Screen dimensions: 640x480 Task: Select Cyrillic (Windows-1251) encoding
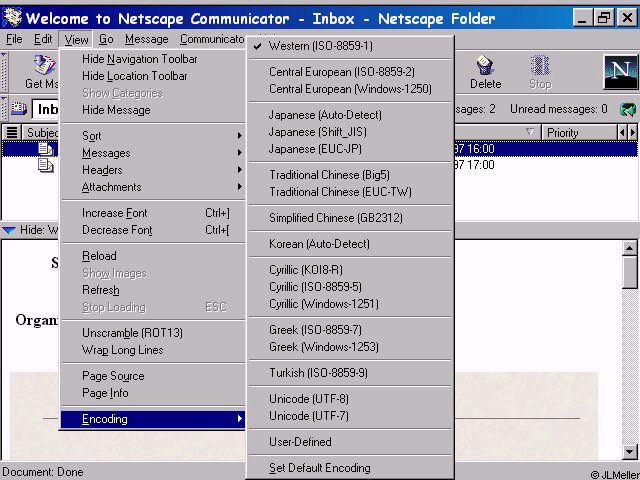coord(351,304)
